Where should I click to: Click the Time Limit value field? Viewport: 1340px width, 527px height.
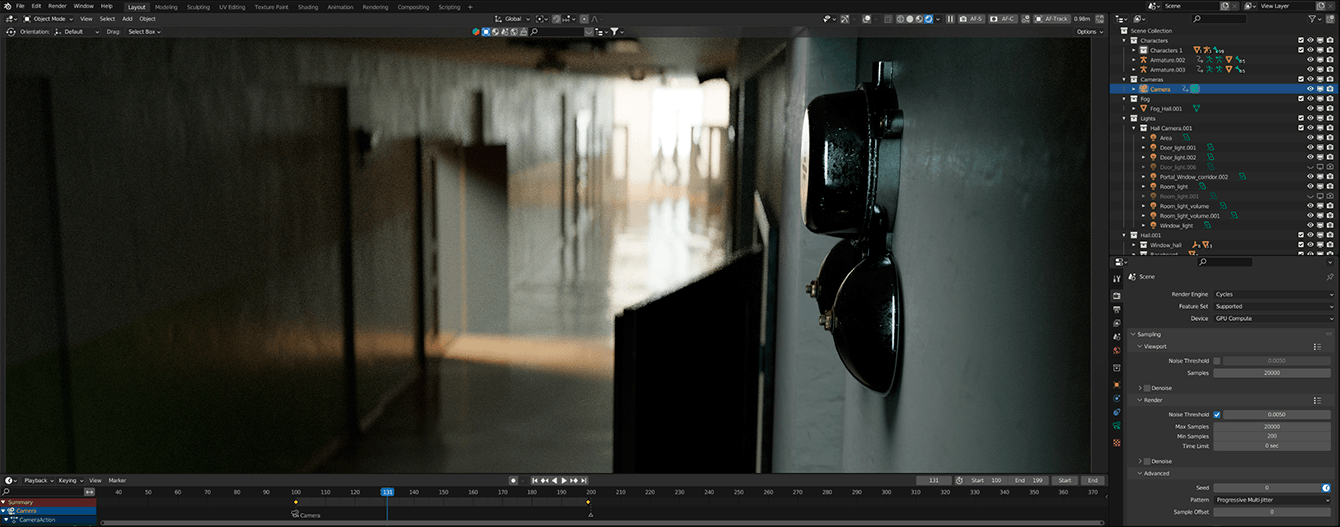tap(1274, 446)
